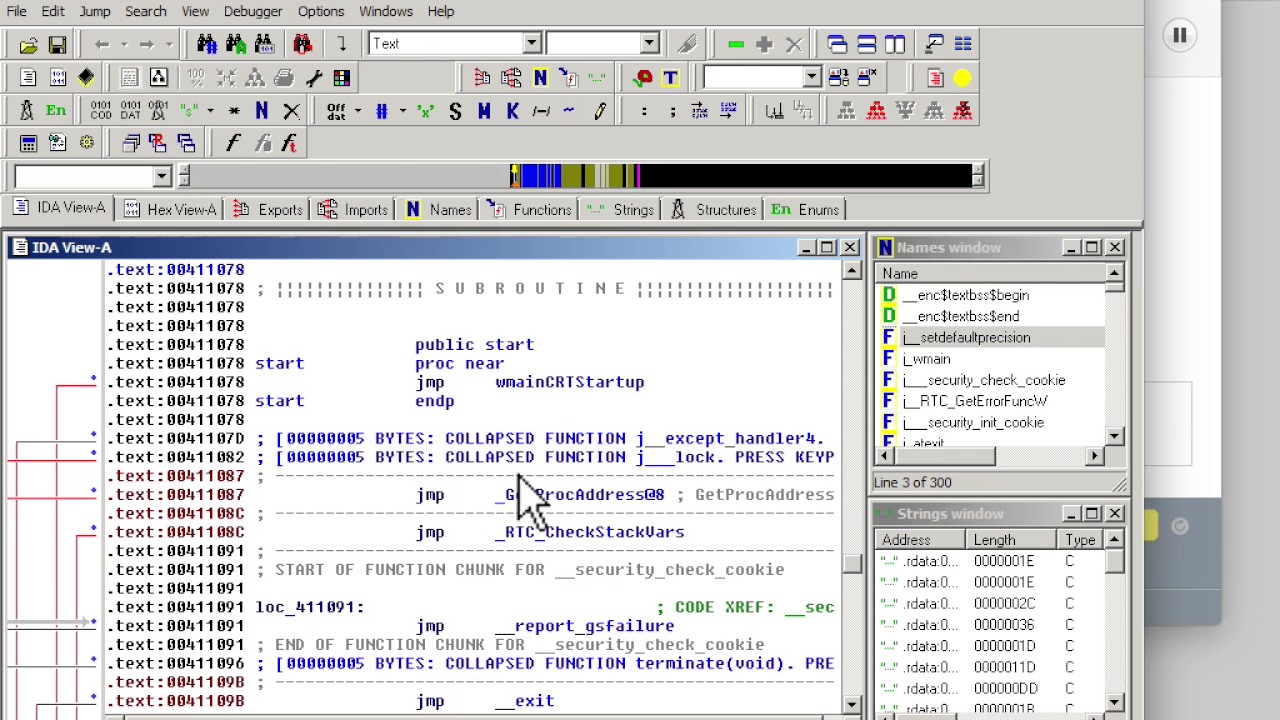This screenshot has width=1280, height=720.
Task: Click the Address column header in Strings window
Action: coord(920,540)
